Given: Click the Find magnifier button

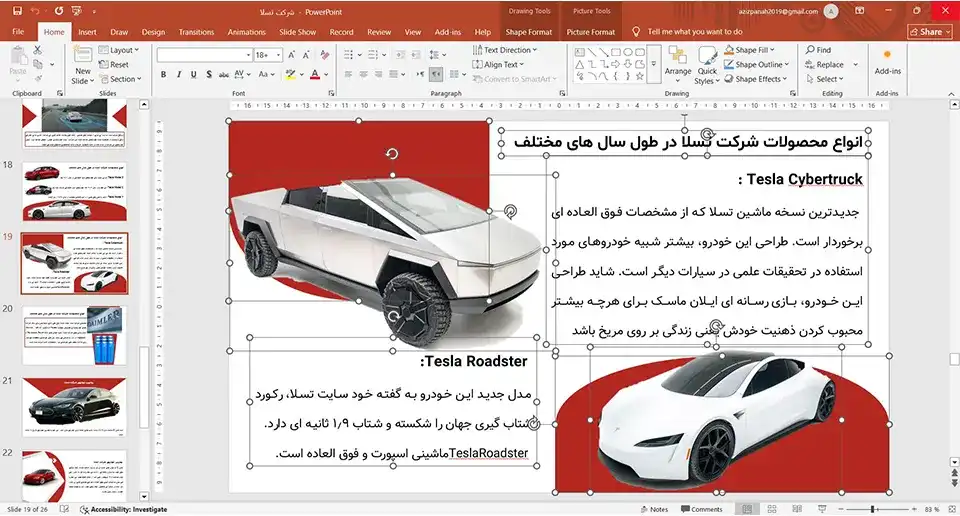Looking at the screenshot, I should point(819,50).
